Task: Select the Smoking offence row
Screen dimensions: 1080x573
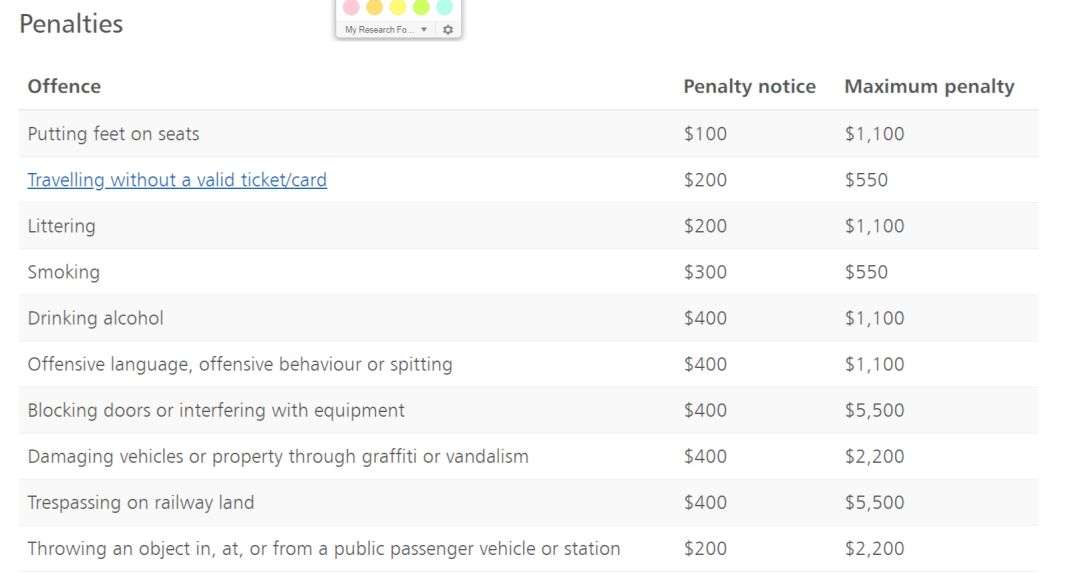Action: [x=528, y=272]
